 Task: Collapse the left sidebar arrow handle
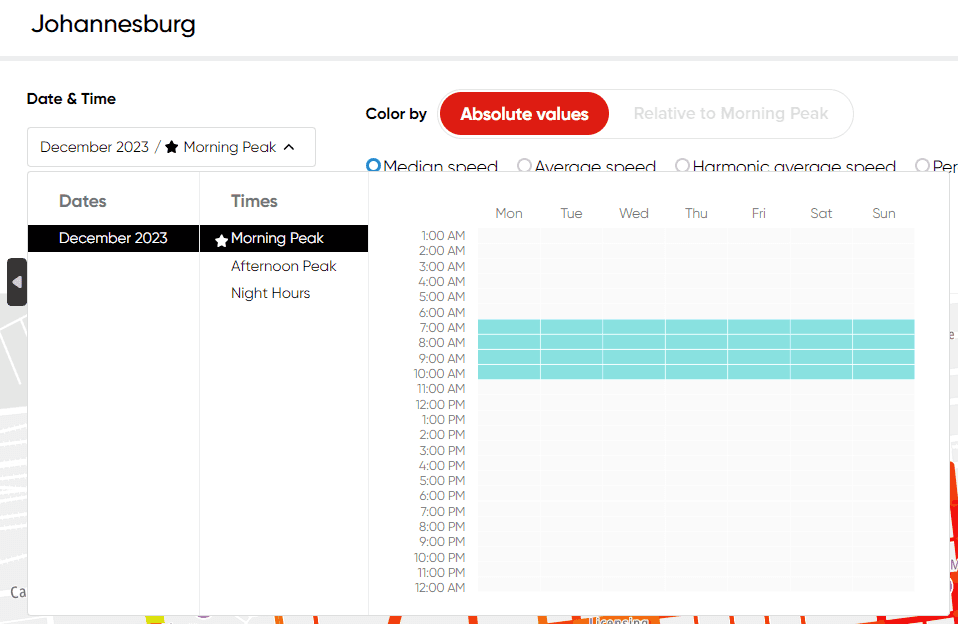(16, 282)
